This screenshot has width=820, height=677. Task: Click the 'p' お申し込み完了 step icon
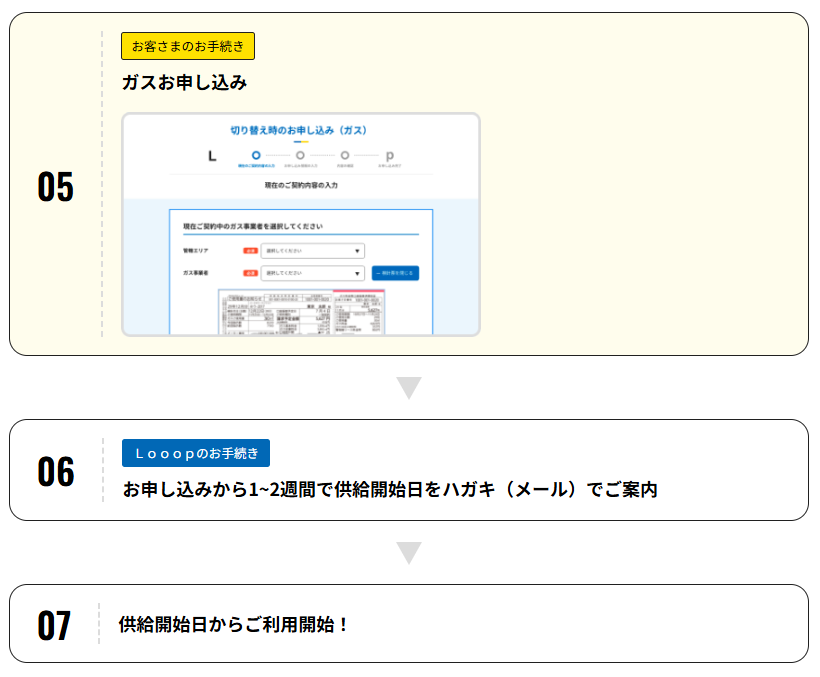tap(389, 156)
